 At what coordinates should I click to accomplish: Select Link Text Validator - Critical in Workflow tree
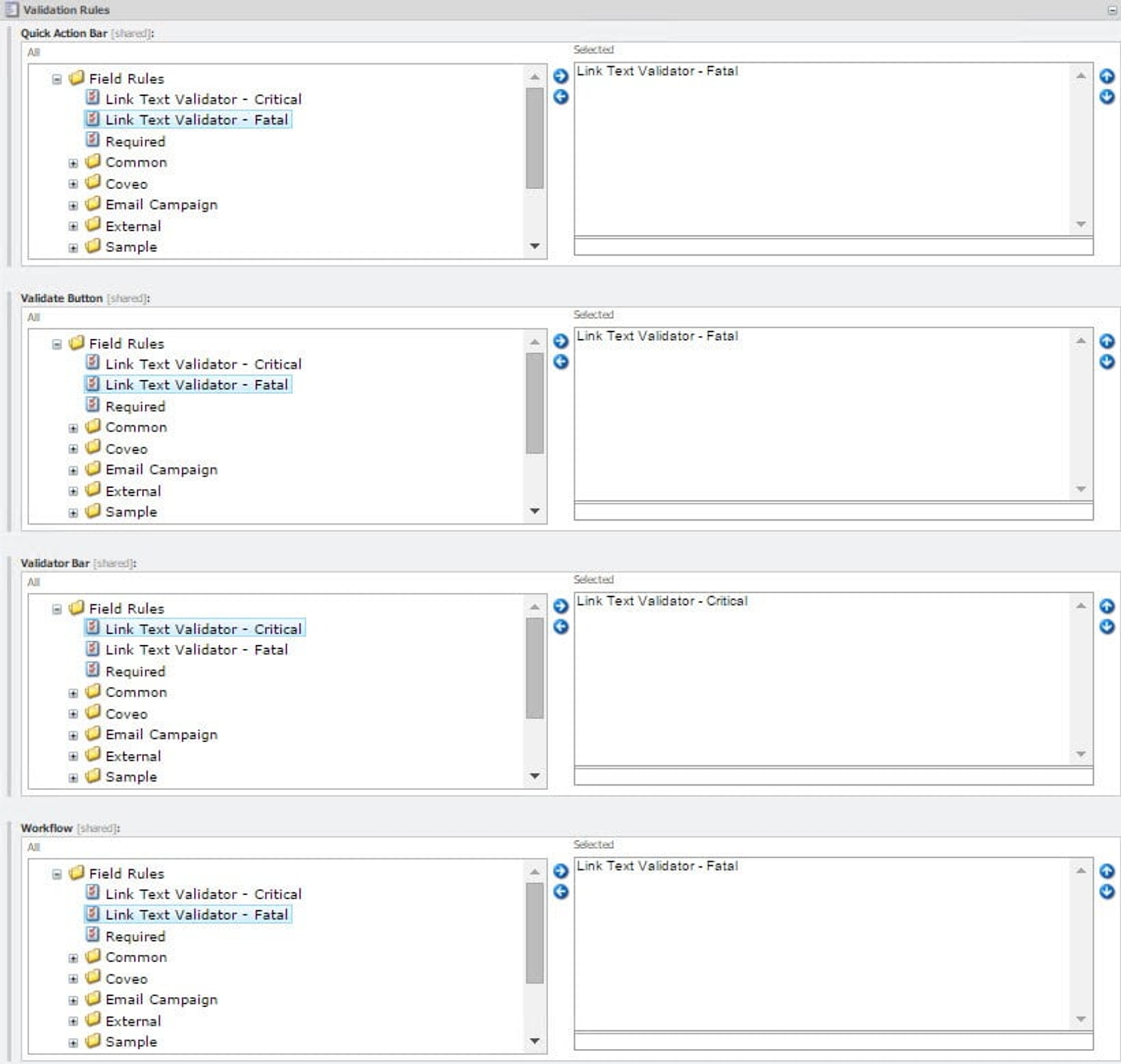[203, 893]
